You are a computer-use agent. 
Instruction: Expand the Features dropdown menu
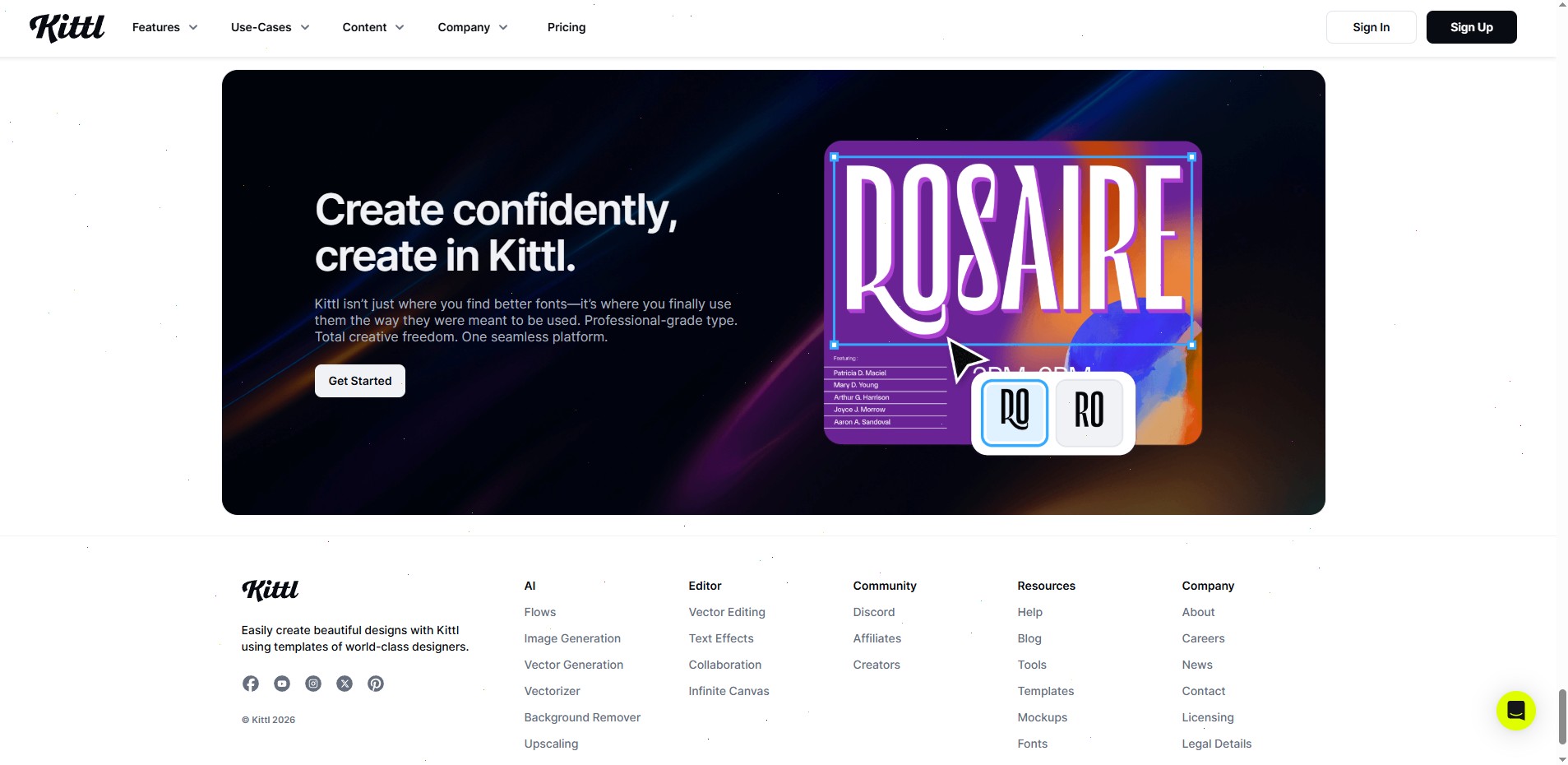coord(164,27)
